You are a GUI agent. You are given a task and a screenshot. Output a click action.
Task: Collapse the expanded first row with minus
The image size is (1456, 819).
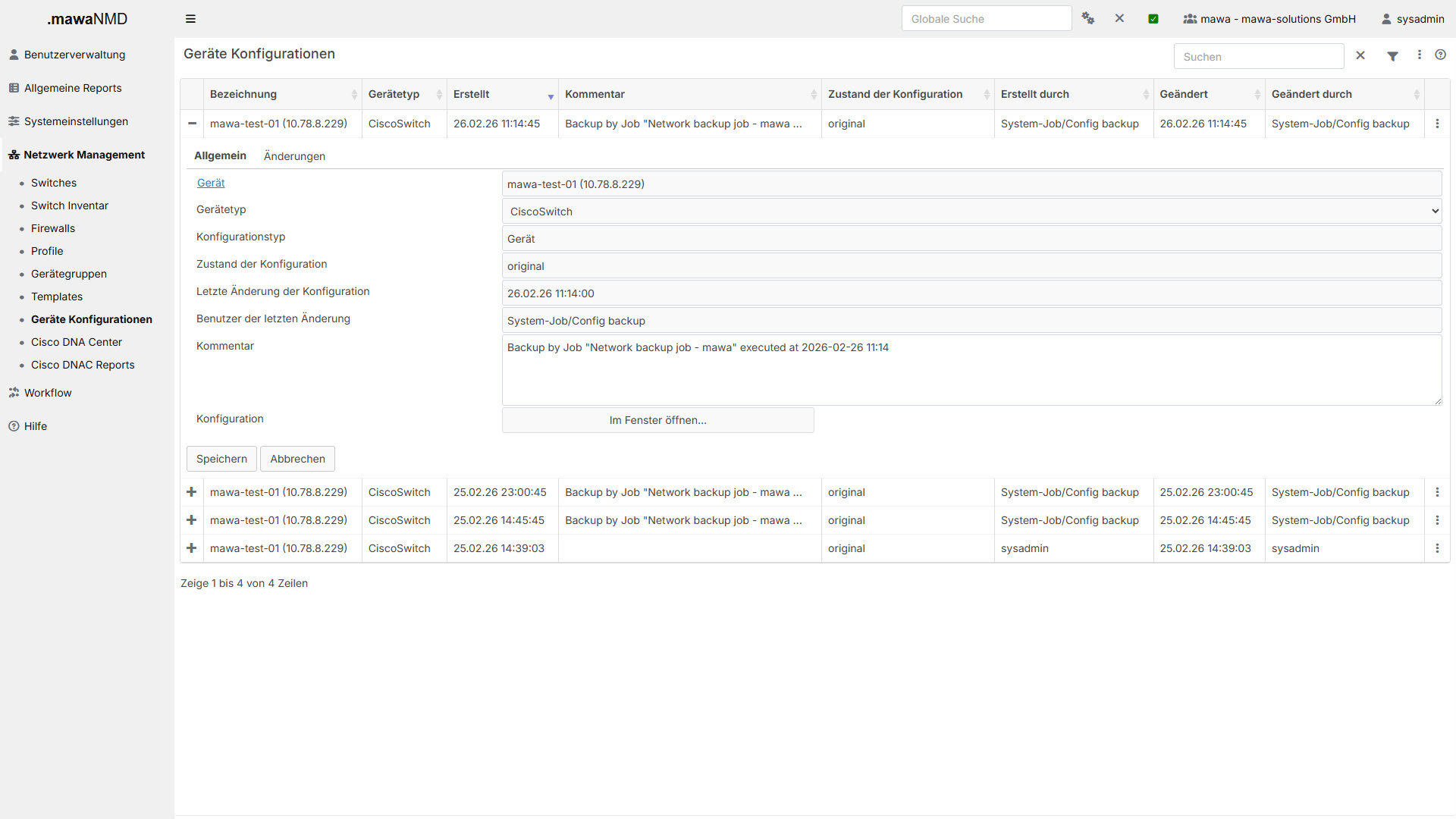pos(192,124)
